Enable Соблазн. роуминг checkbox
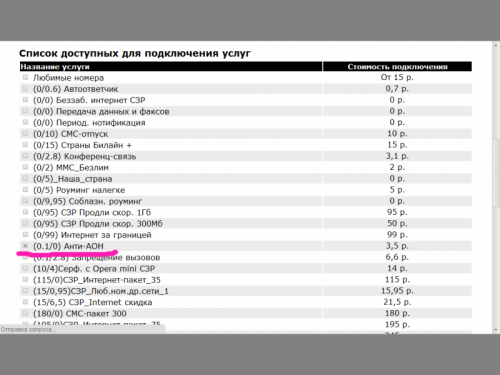The height and width of the screenshot is (375, 500). pos(25,201)
